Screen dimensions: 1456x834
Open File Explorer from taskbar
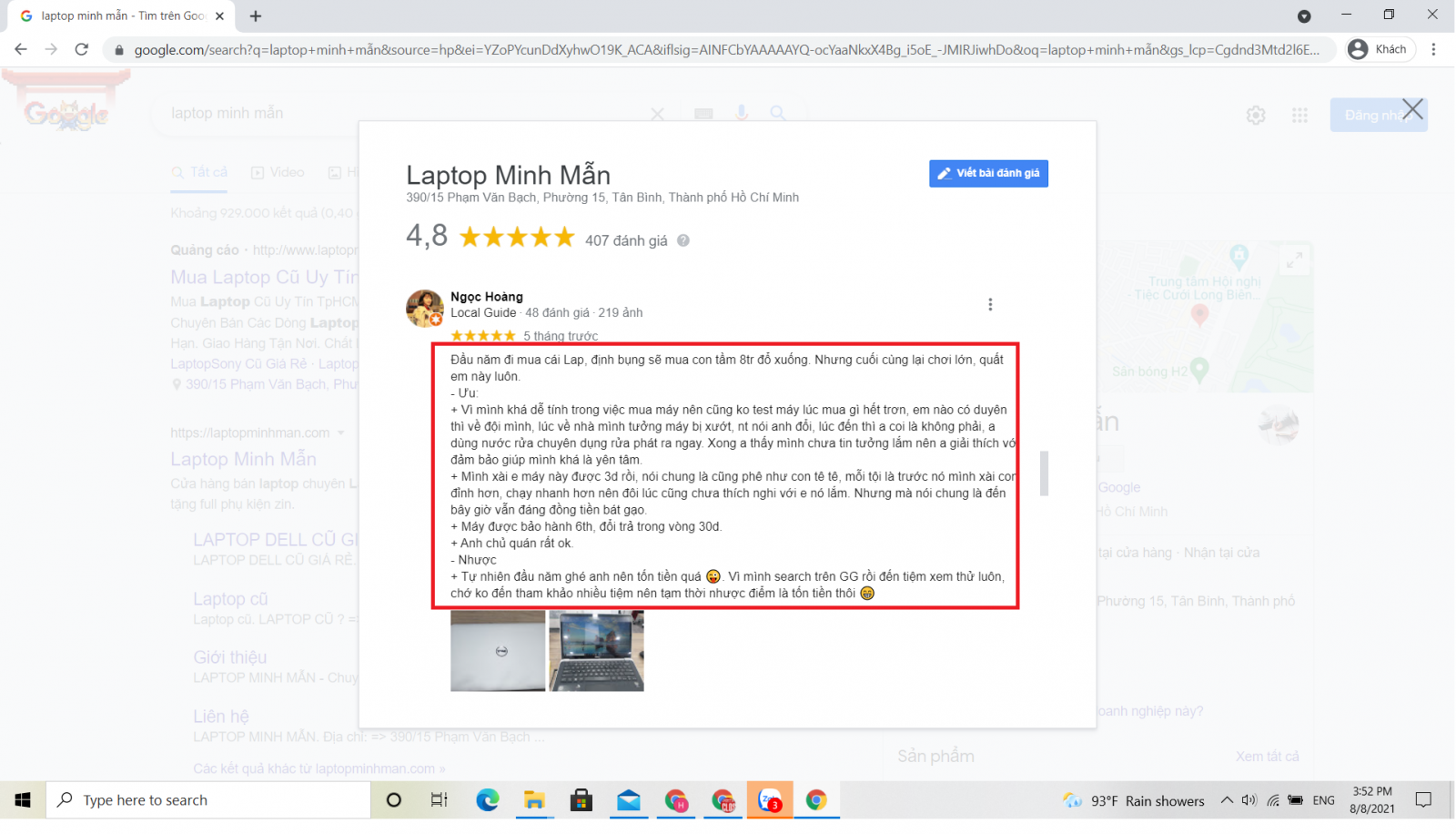click(534, 799)
